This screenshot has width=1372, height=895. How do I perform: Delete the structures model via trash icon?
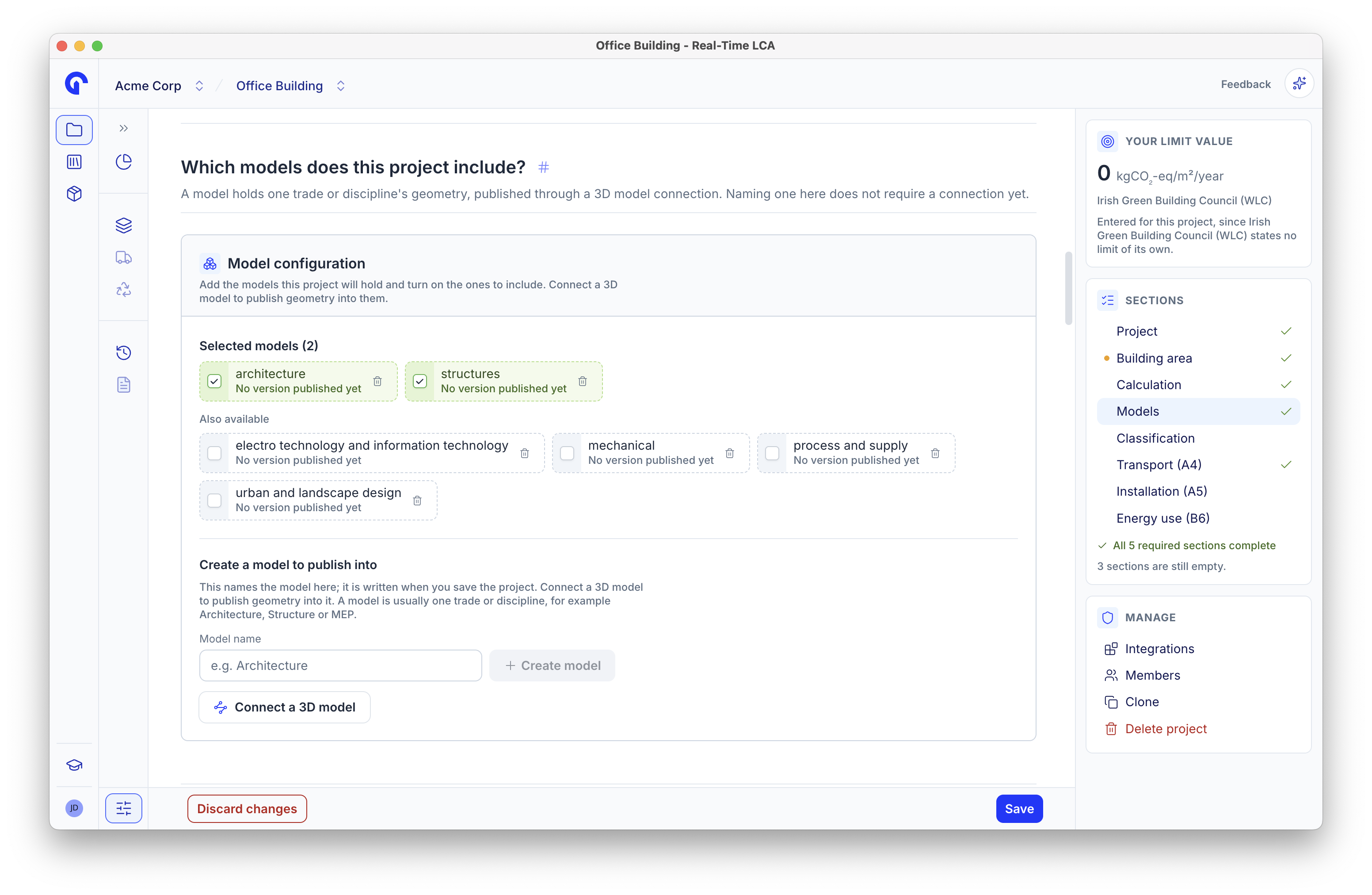click(x=583, y=381)
